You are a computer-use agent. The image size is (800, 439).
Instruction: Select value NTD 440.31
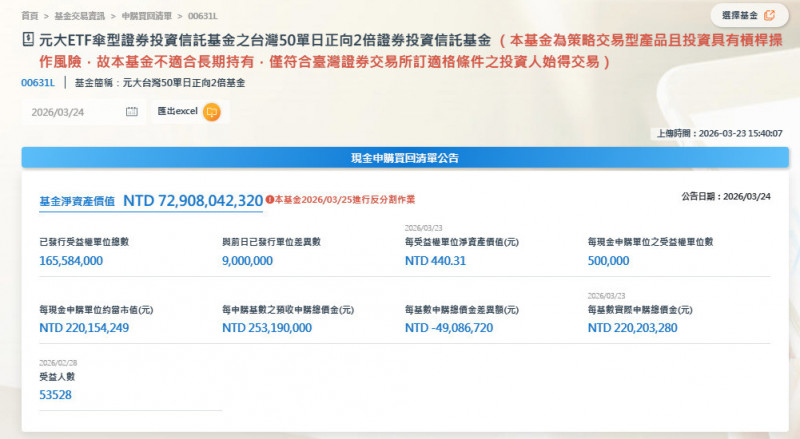point(435,261)
